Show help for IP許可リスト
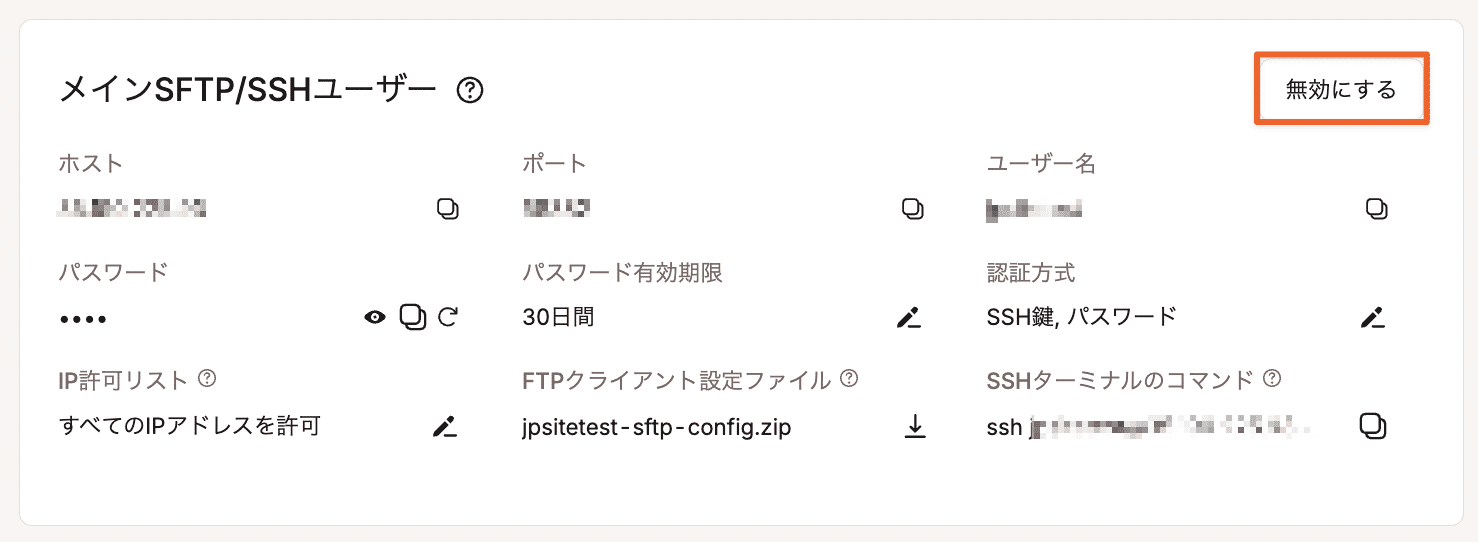 [x=208, y=379]
